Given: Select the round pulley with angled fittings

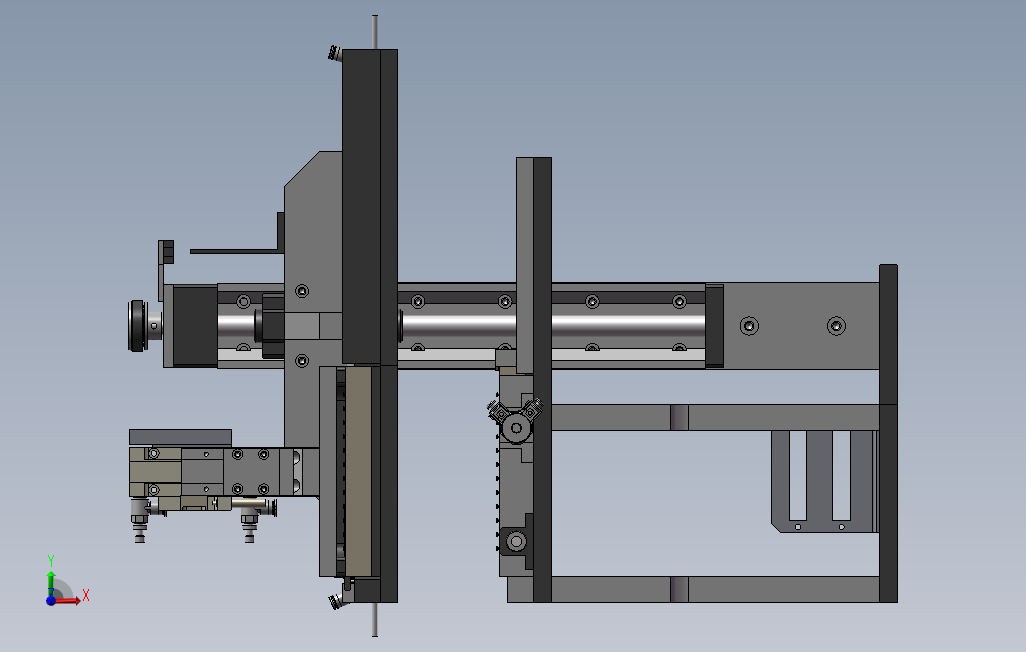Looking at the screenshot, I should [516, 428].
